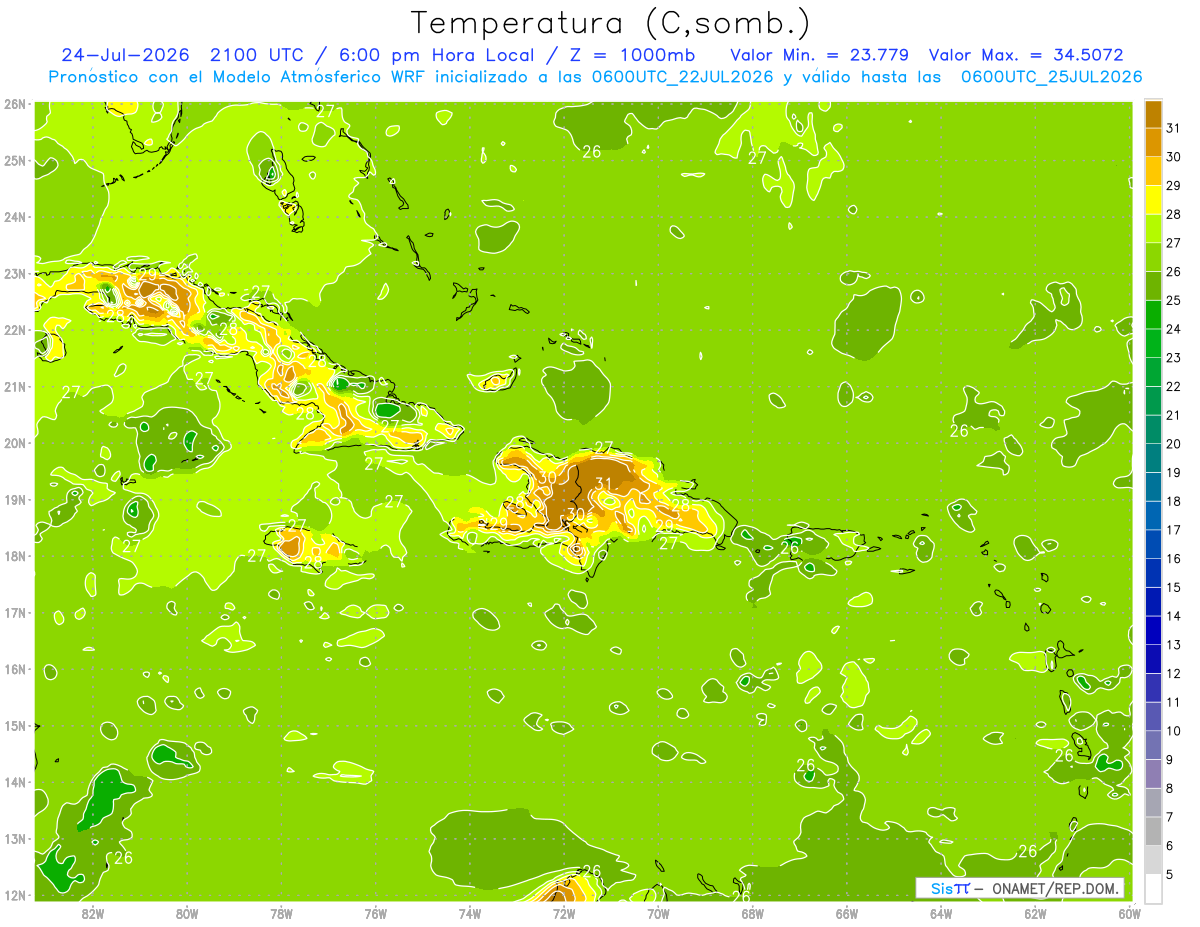Click the "0600UTC_25JUL2026" valid-until time
Viewport: 1200px width, 927px height.
[1052, 77]
